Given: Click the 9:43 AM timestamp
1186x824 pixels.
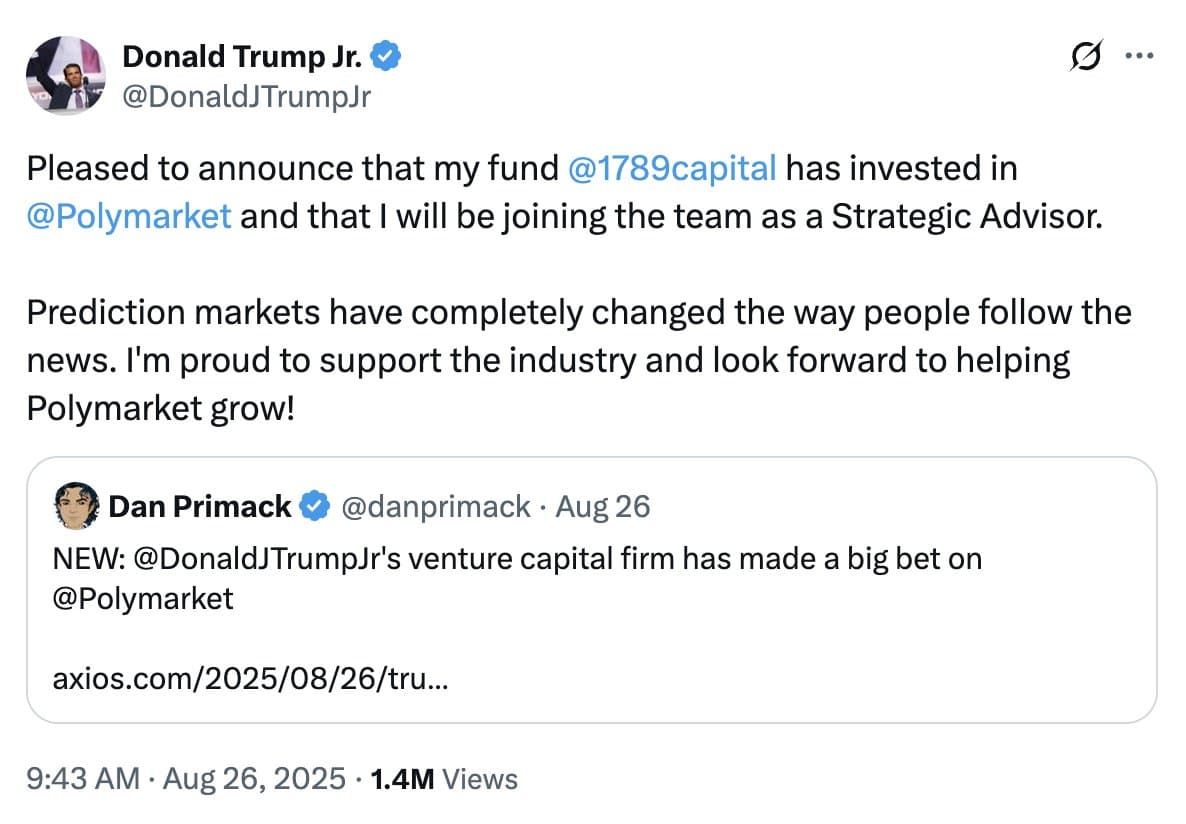Looking at the screenshot, I should (x=83, y=779).
